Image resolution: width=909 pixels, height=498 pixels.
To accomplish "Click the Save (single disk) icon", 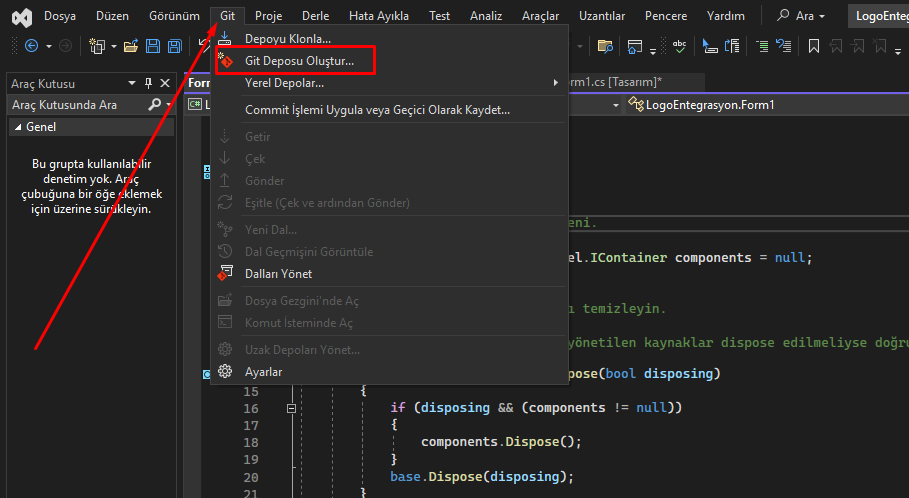I will click(x=153, y=46).
